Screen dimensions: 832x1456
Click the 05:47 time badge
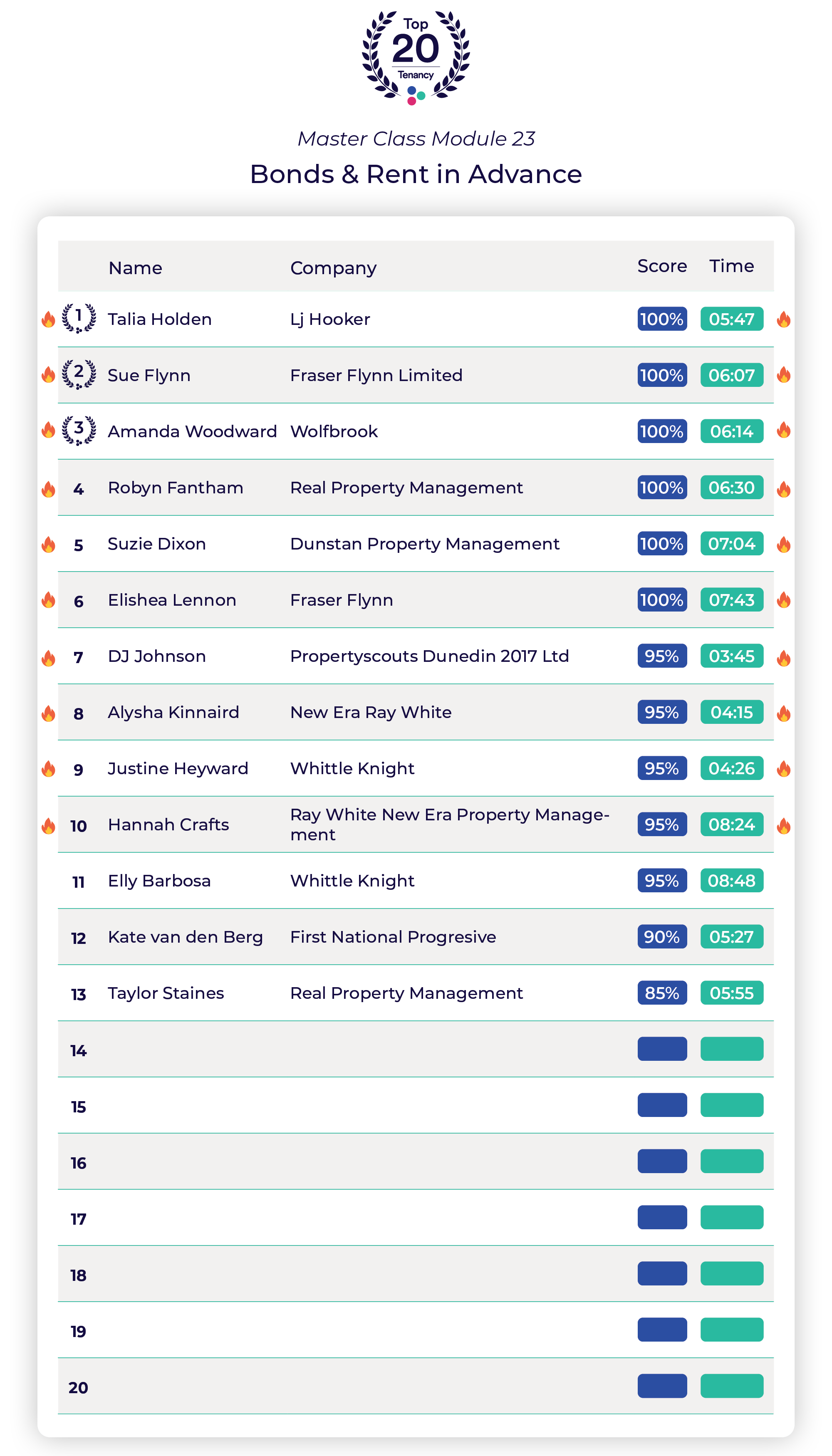732,319
